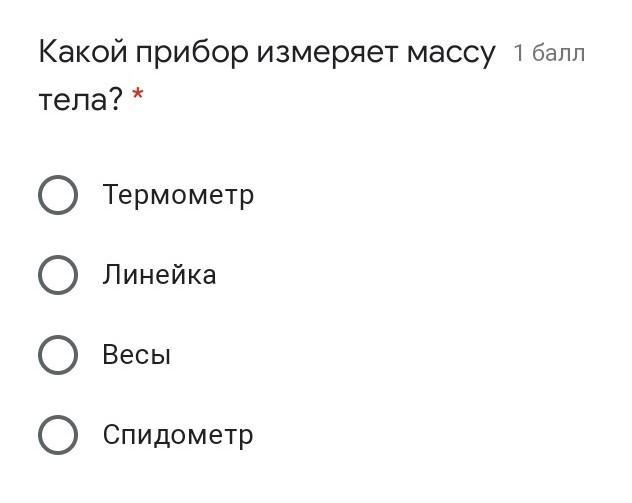Select the first answer choice circle

(58, 195)
